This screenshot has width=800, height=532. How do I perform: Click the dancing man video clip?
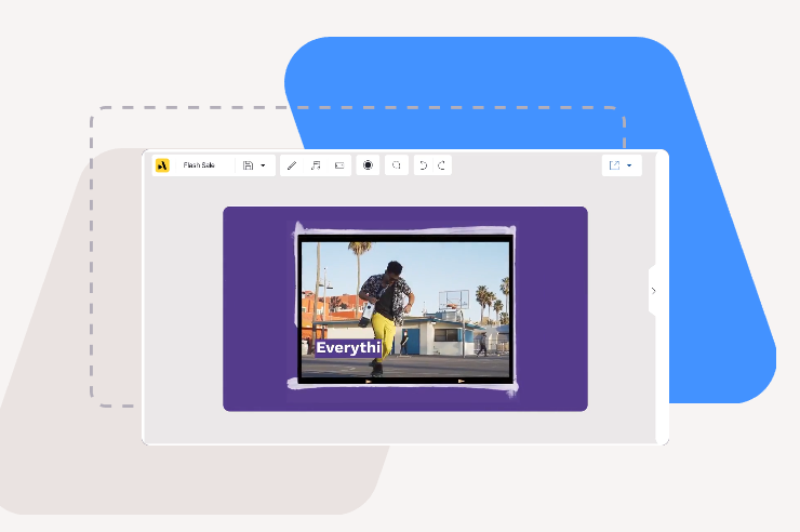[406, 308]
